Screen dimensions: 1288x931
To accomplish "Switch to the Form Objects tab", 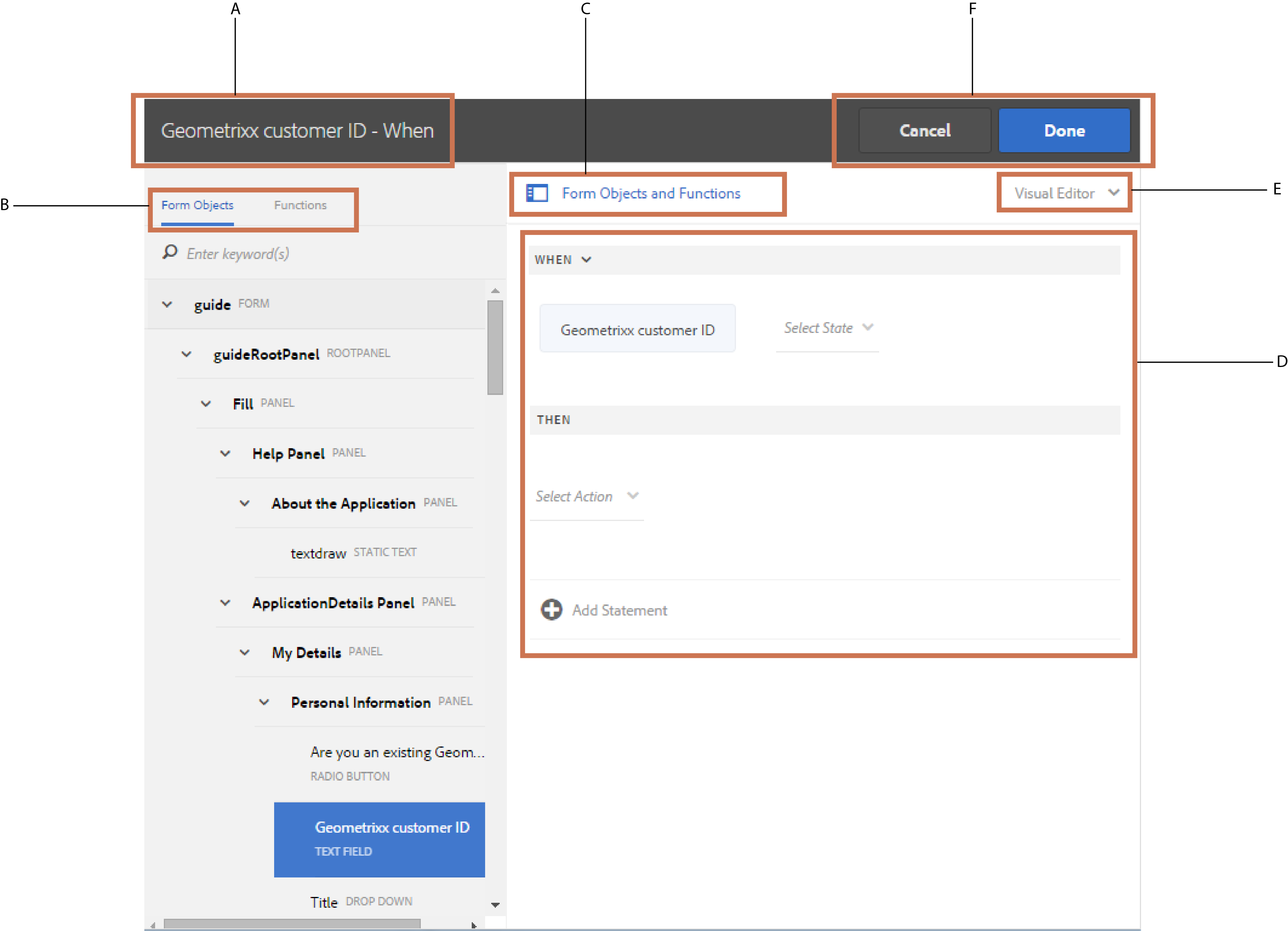I will point(197,205).
